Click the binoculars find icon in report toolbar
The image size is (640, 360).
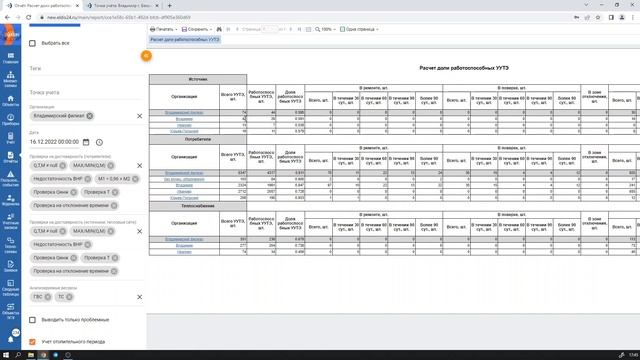click(x=219, y=29)
